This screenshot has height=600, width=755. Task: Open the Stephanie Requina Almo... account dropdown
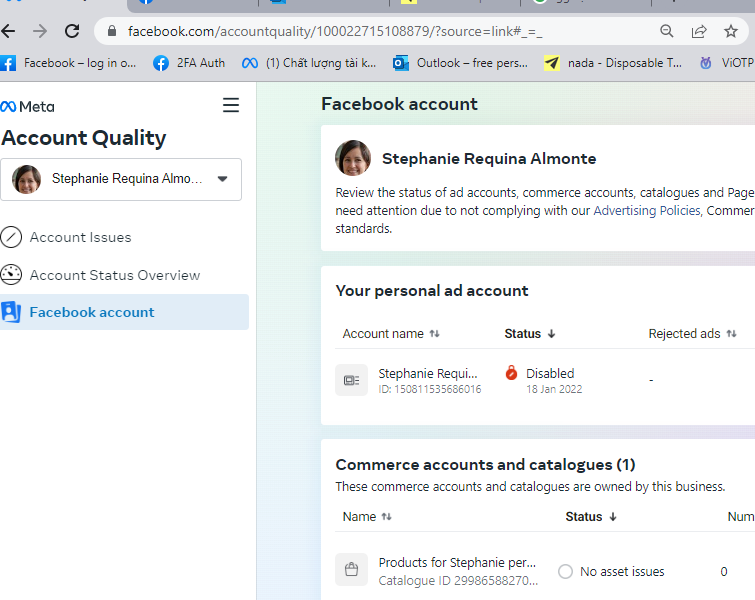coord(121,179)
